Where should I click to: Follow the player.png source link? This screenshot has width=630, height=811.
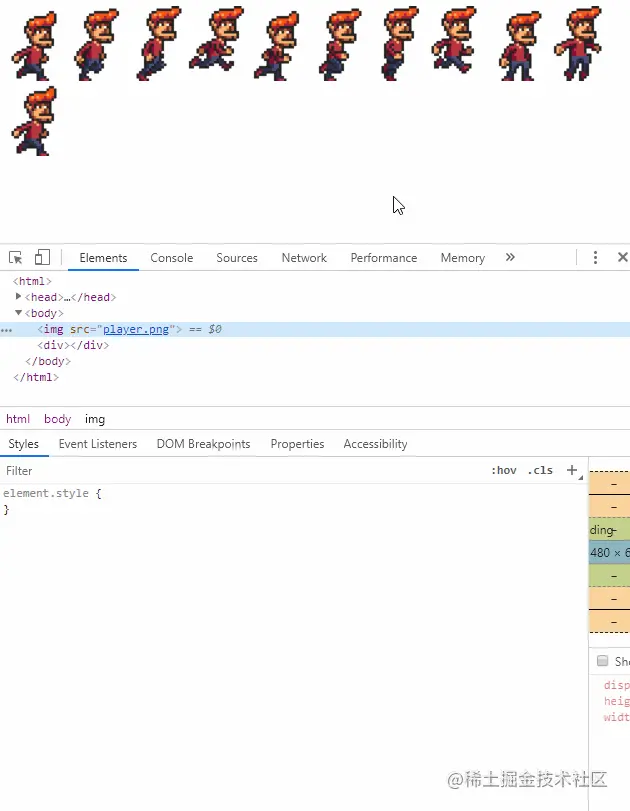click(136, 329)
